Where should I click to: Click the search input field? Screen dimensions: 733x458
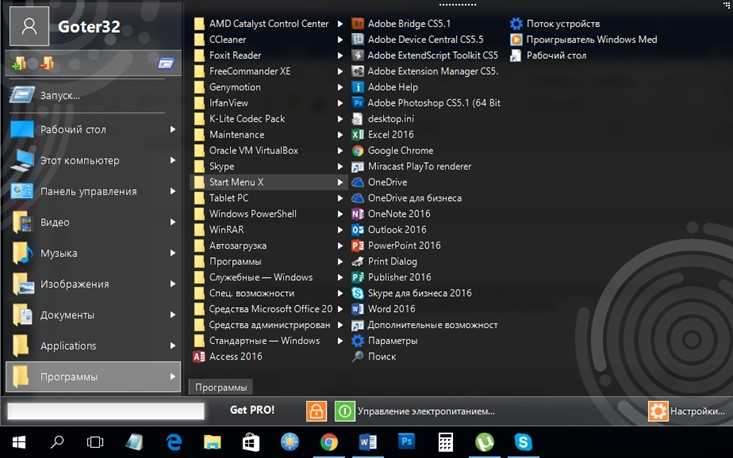point(106,411)
